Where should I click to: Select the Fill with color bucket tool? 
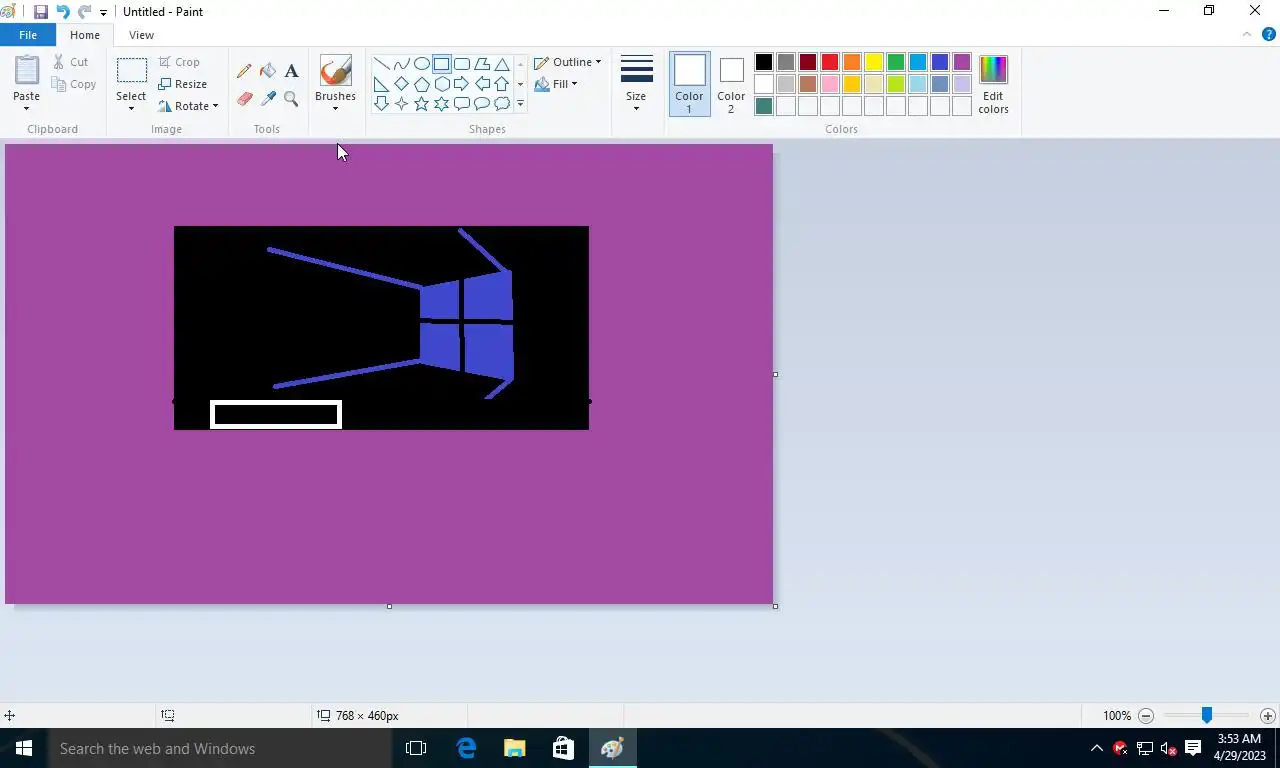[x=268, y=71]
